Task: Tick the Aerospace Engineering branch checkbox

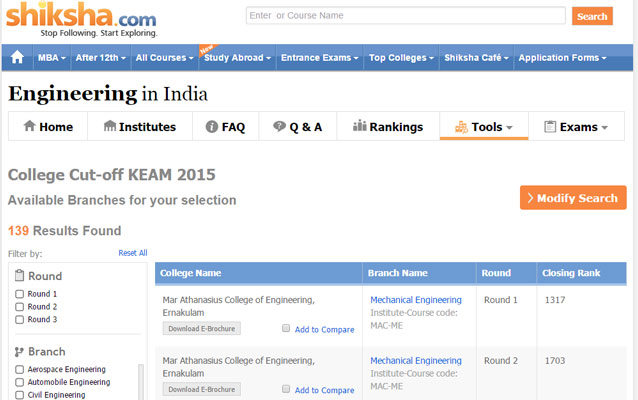Action: tap(20, 369)
